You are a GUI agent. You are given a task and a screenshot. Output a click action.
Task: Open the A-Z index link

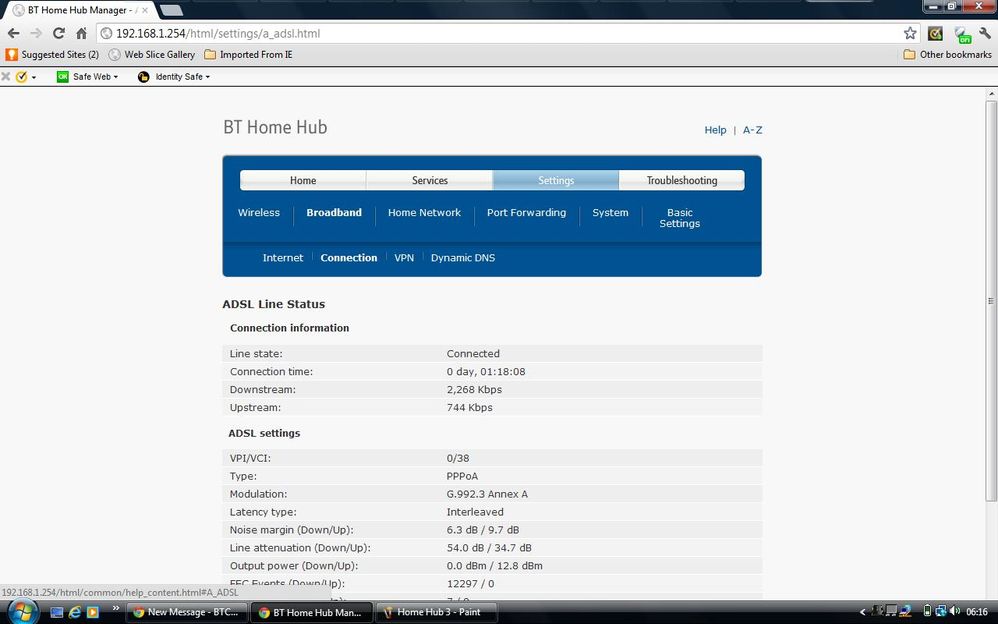pyautogui.click(x=752, y=130)
